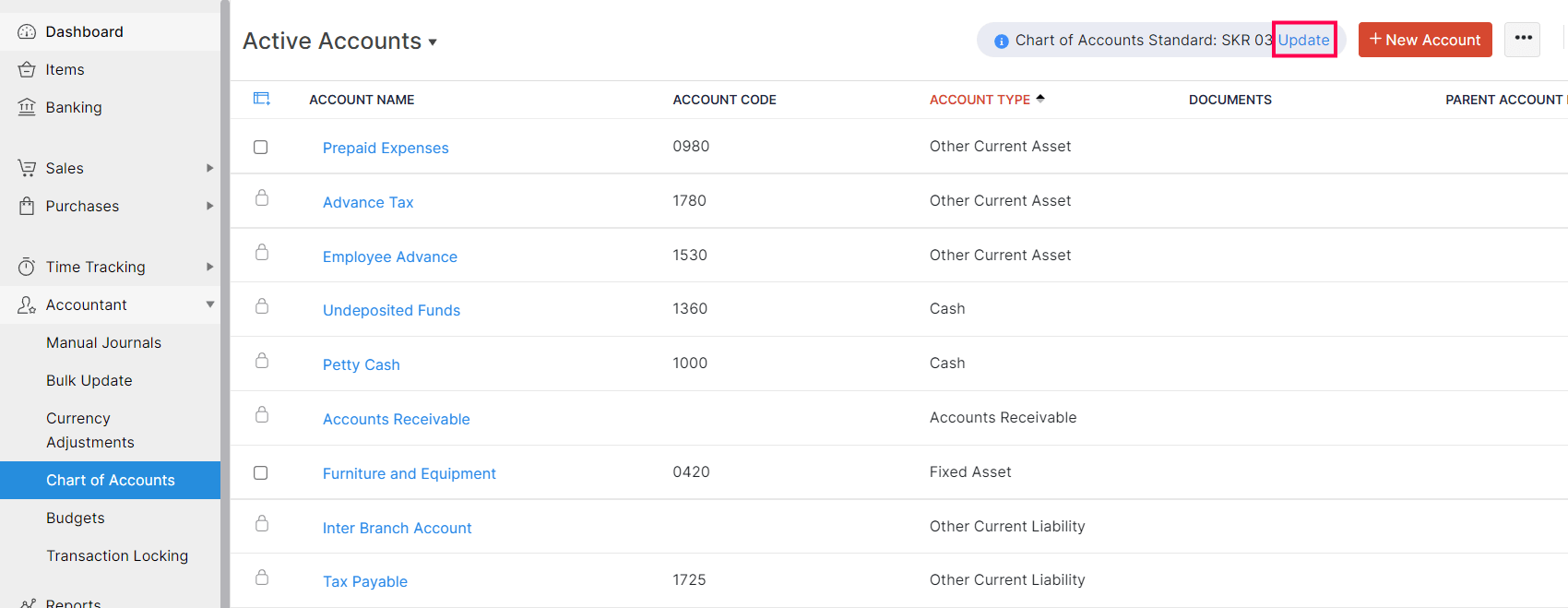Click the Banking building icon
The width and height of the screenshot is (1568, 608).
tap(27, 107)
